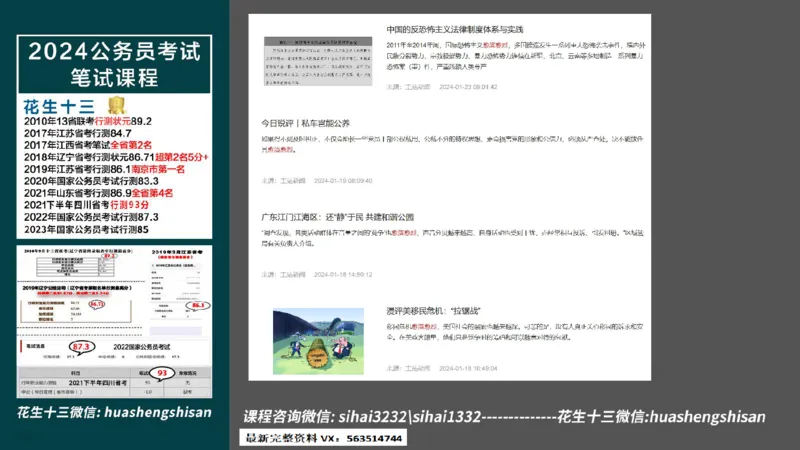Open article 广东江门江海区 还"静"于民 共建和谐公园

337,217
